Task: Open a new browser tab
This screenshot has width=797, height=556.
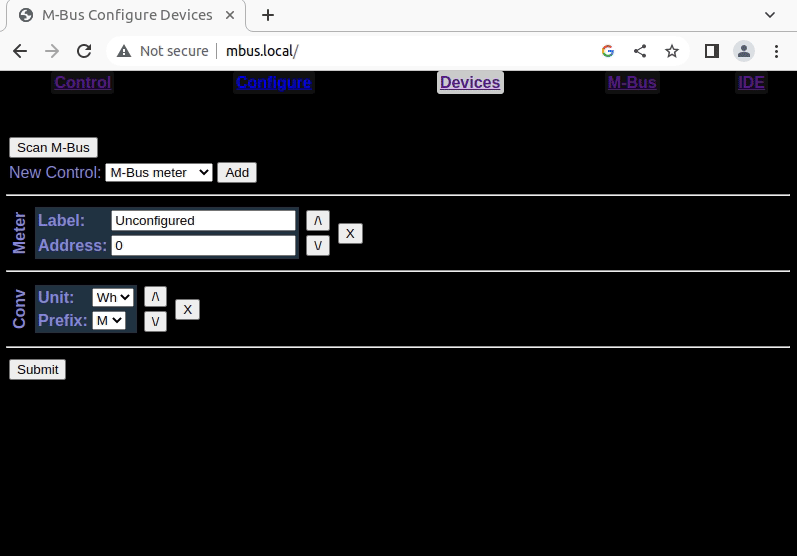Action: [x=268, y=15]
